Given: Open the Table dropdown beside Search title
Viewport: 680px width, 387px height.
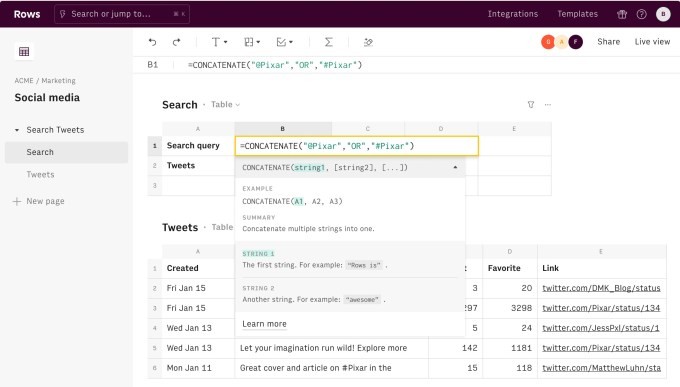Looking at the screenshot, I should tap(226, 105).
